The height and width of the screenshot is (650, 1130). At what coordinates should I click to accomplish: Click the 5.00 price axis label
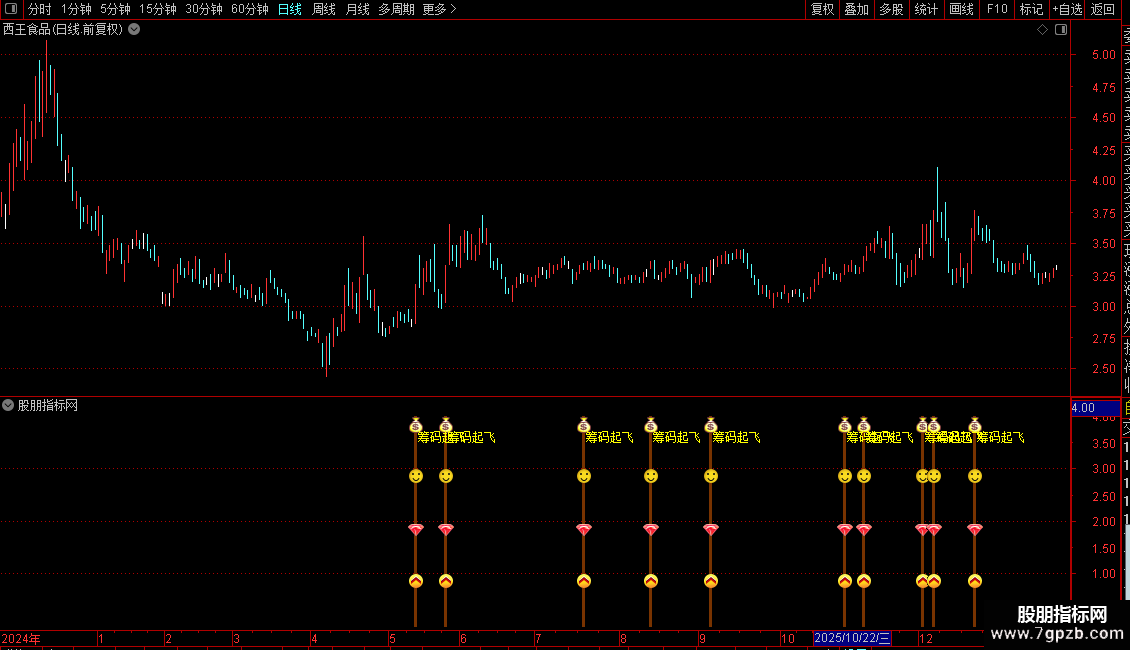(1103, 55)
